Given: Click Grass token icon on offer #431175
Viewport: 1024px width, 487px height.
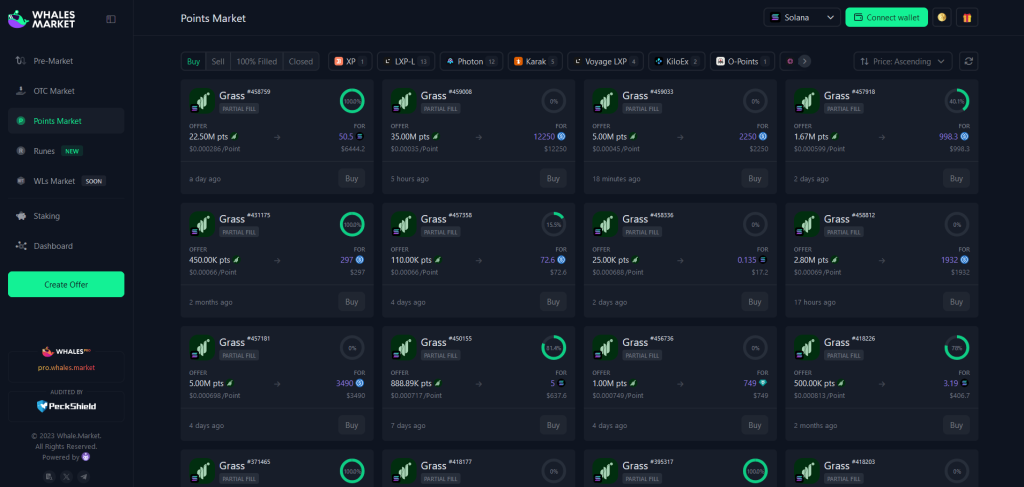Looking at the screenshot, I should click(202, 224).
